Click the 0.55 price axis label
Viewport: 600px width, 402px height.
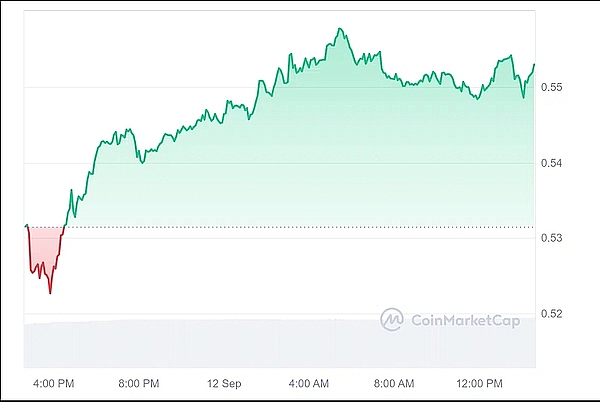[x=551, y=87]
